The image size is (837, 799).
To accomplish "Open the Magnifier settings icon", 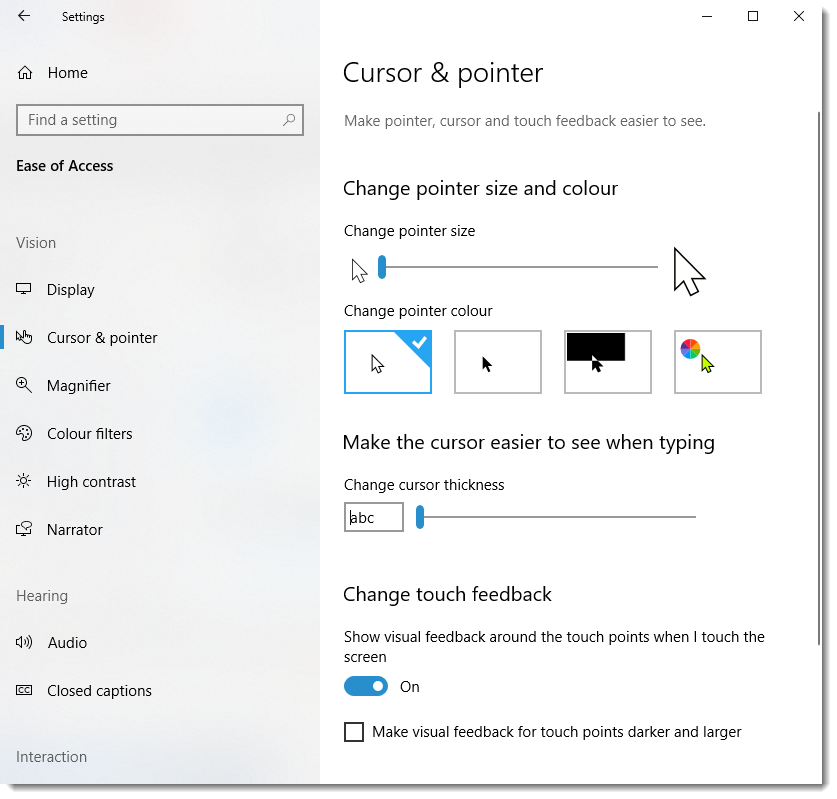I will [x=24, y=386].
